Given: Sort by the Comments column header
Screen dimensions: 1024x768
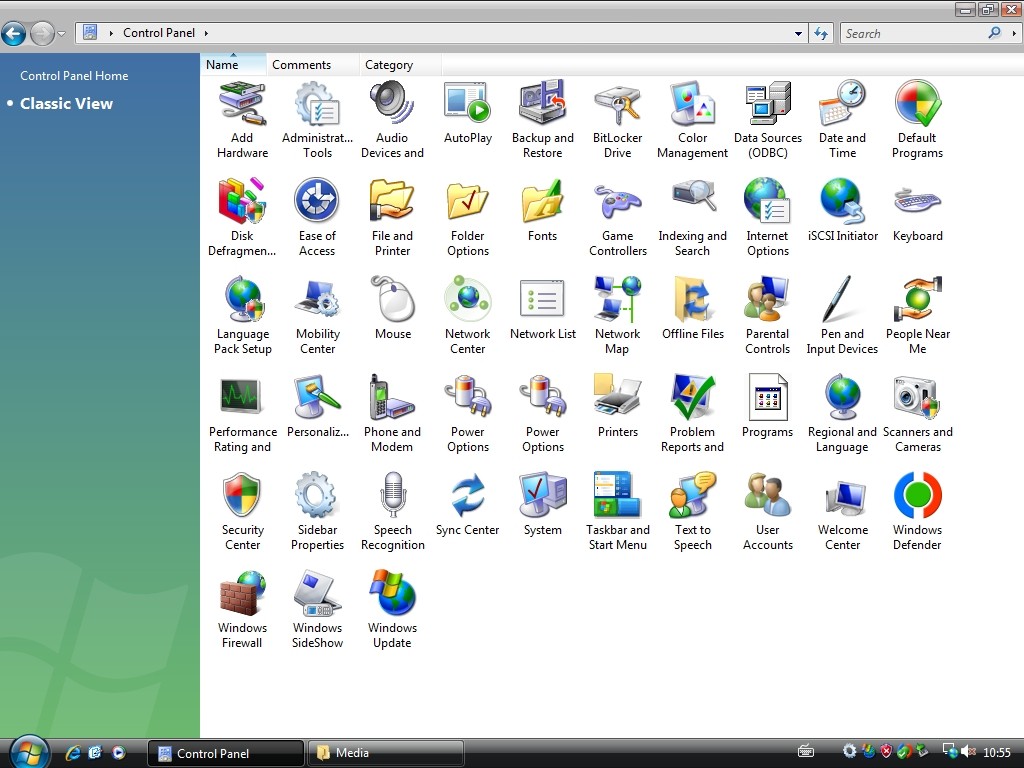Looking at the screenshot, I should (312, 65).
